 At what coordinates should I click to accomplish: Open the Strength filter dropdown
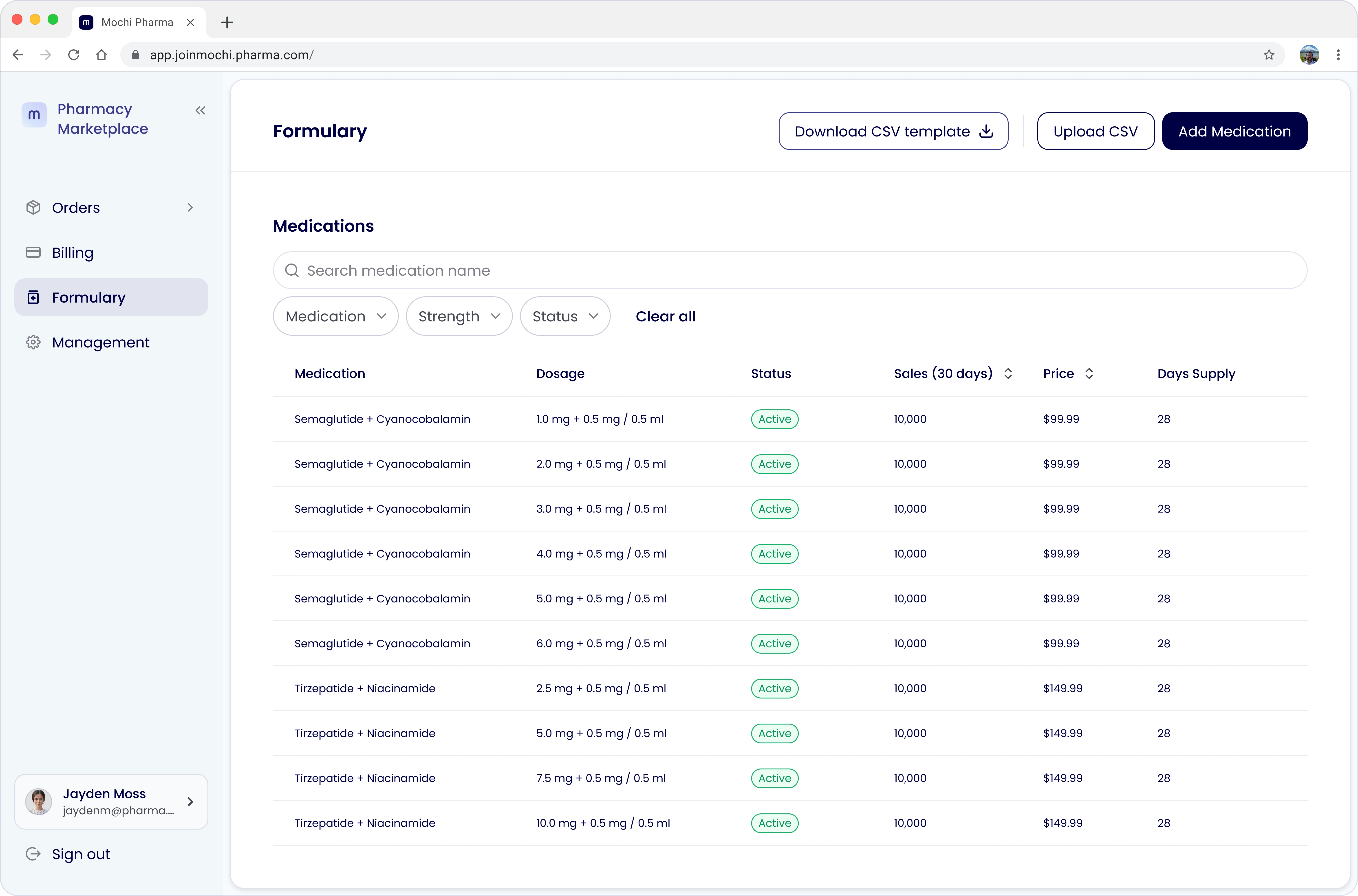[x=459, y=316]
